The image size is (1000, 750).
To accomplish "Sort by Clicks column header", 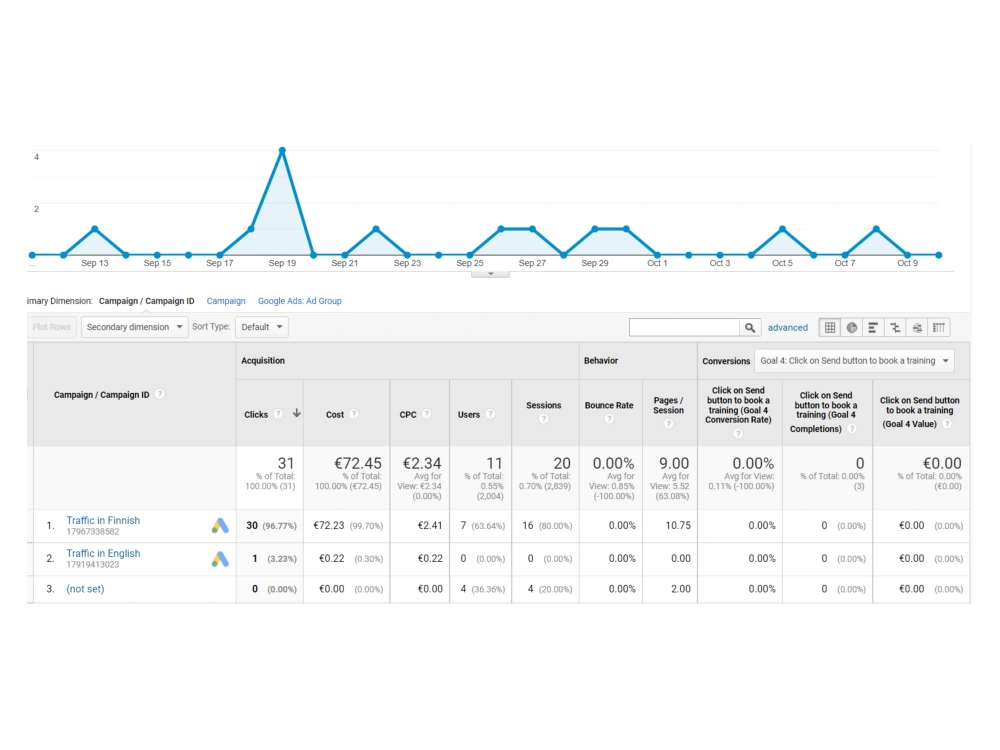I will (x=256, y=415).
